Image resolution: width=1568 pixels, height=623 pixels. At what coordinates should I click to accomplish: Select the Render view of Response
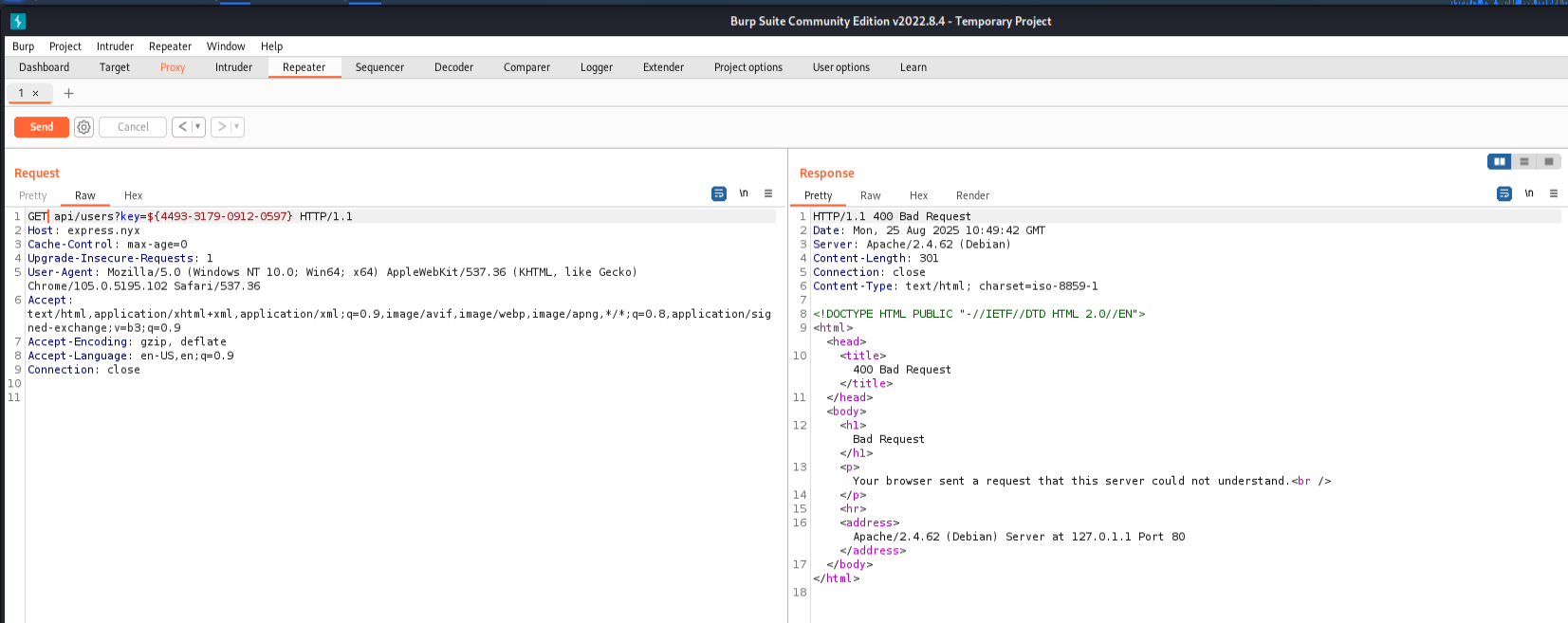[972, 195]
